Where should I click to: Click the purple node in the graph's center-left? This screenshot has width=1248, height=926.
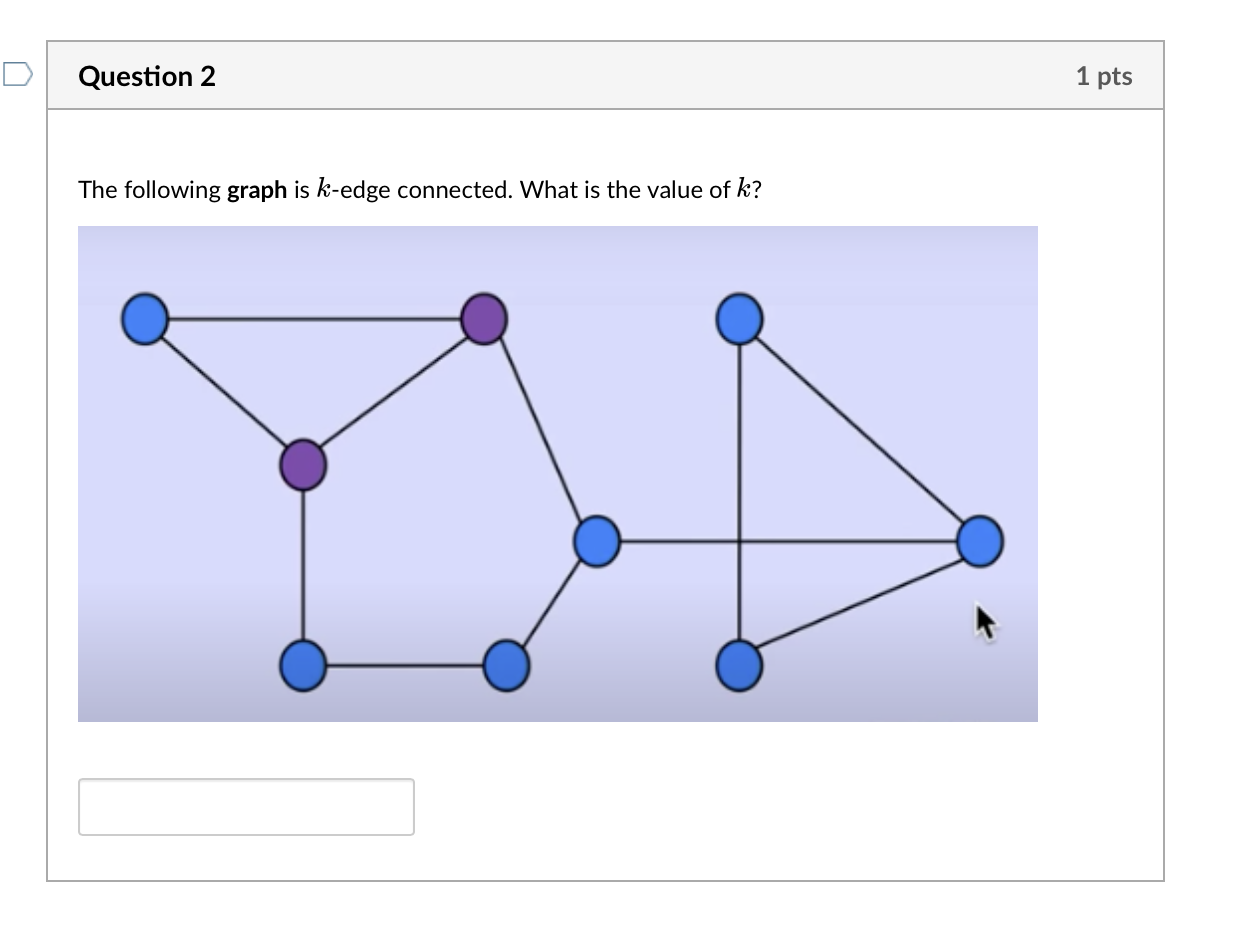click(x=301, y=464)
